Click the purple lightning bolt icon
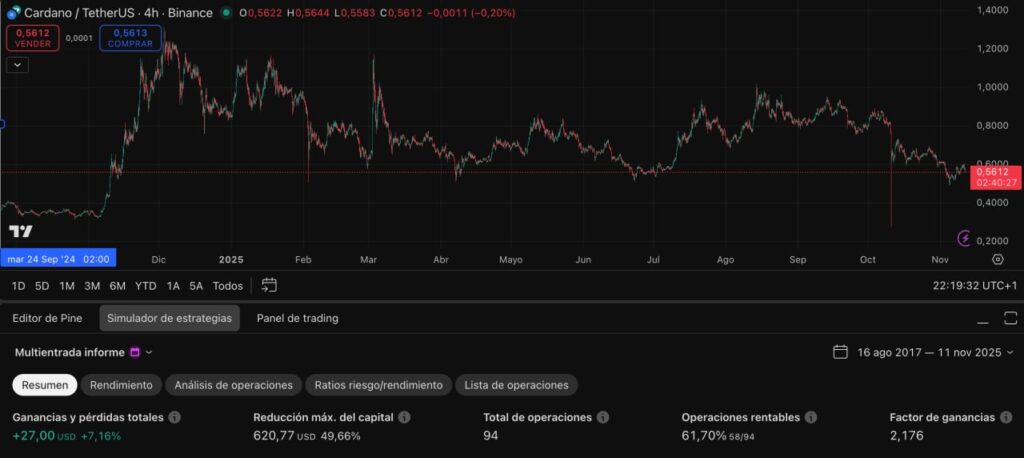This screenshot has height=458, width=1024. pos(964,238)
